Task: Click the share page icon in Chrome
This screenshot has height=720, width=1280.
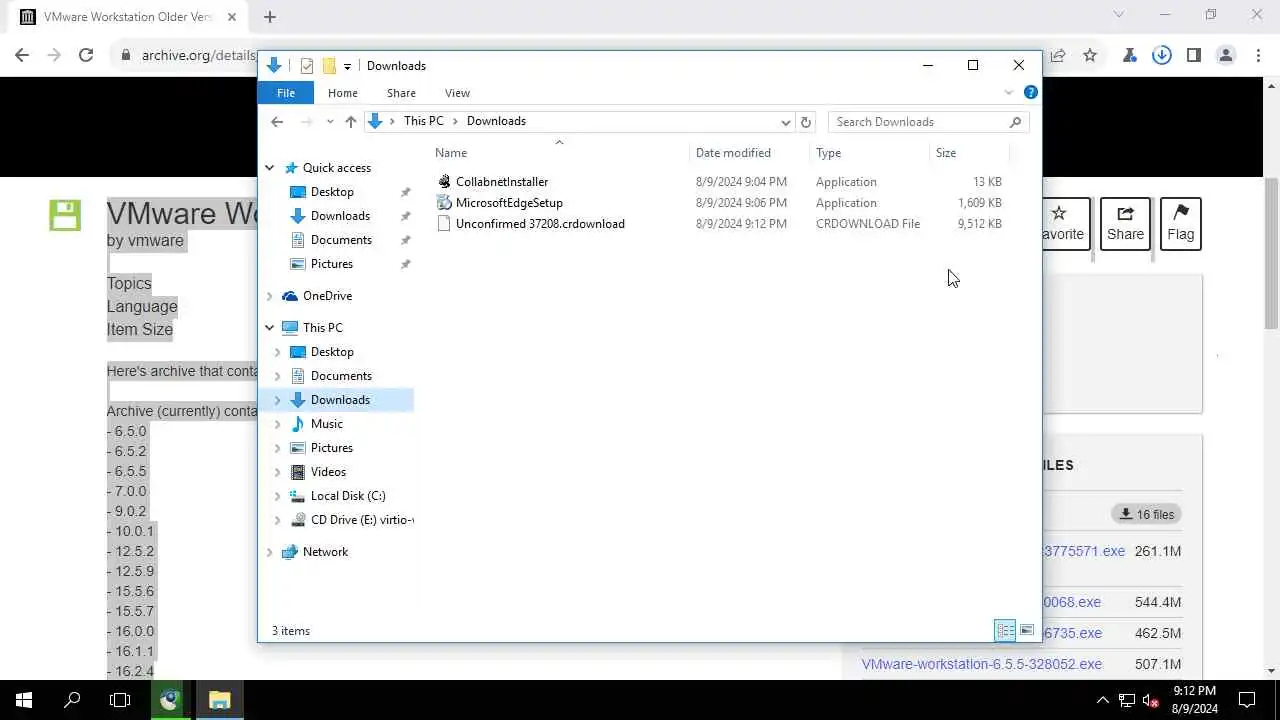Action: (1058, 56)
